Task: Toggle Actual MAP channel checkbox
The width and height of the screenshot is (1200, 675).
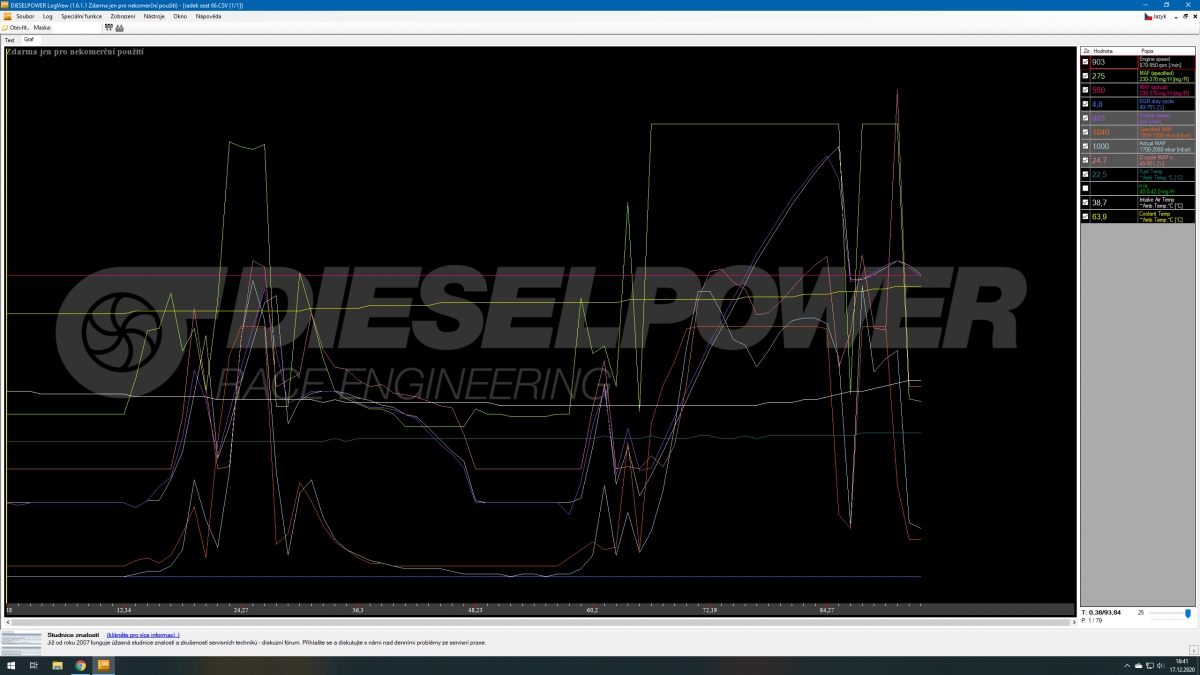Action: [1086, 146]
